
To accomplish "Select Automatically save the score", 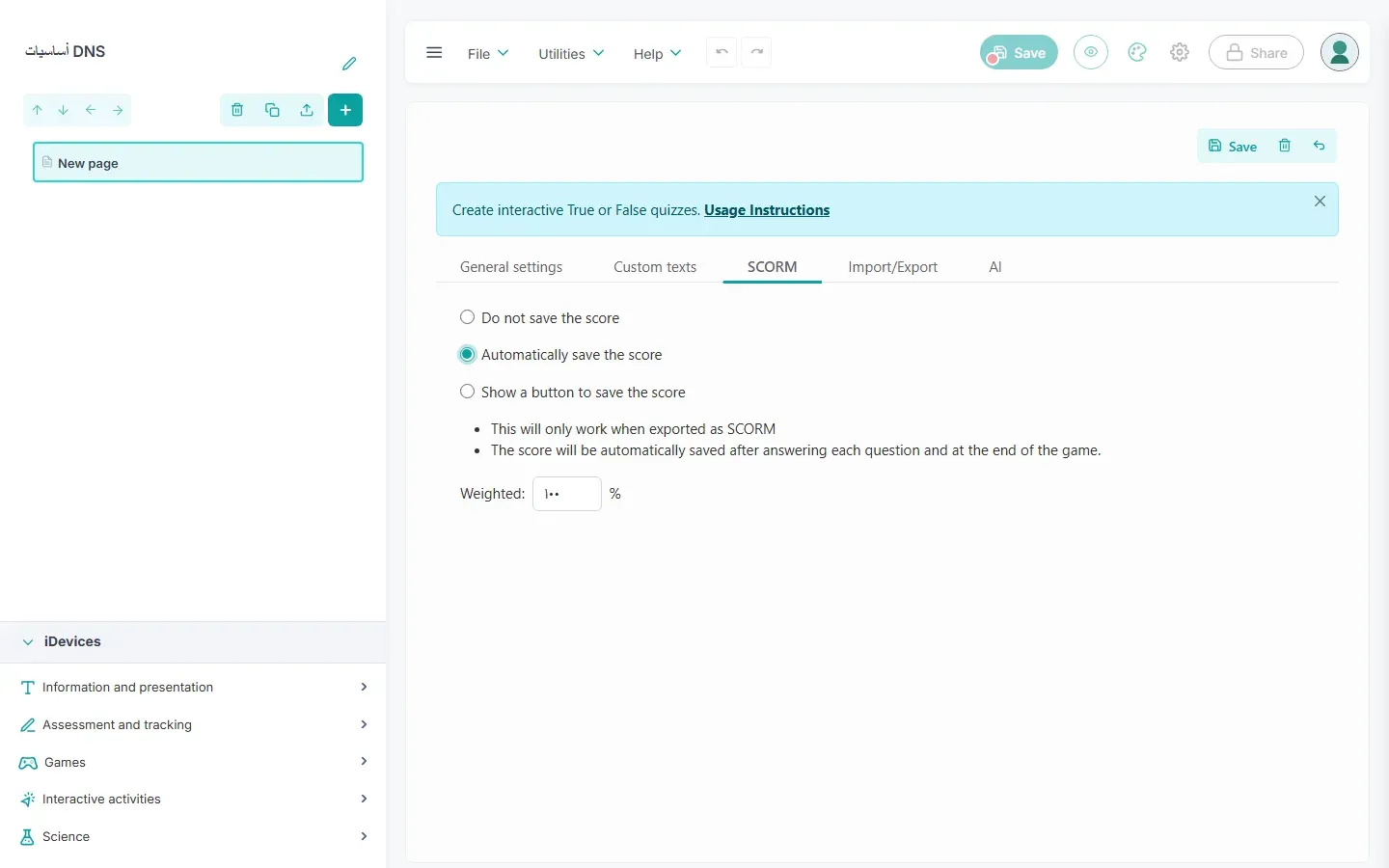I will (467, 355).
